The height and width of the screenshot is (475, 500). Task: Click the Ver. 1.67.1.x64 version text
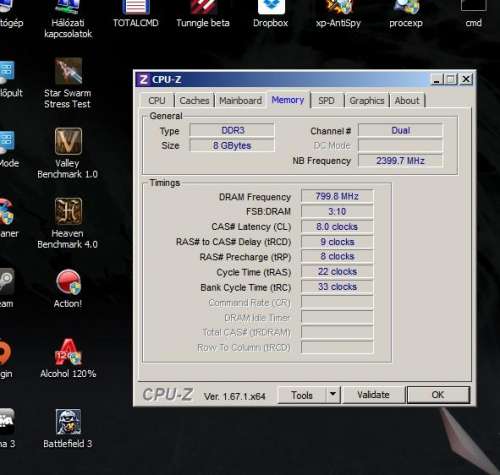235,396
